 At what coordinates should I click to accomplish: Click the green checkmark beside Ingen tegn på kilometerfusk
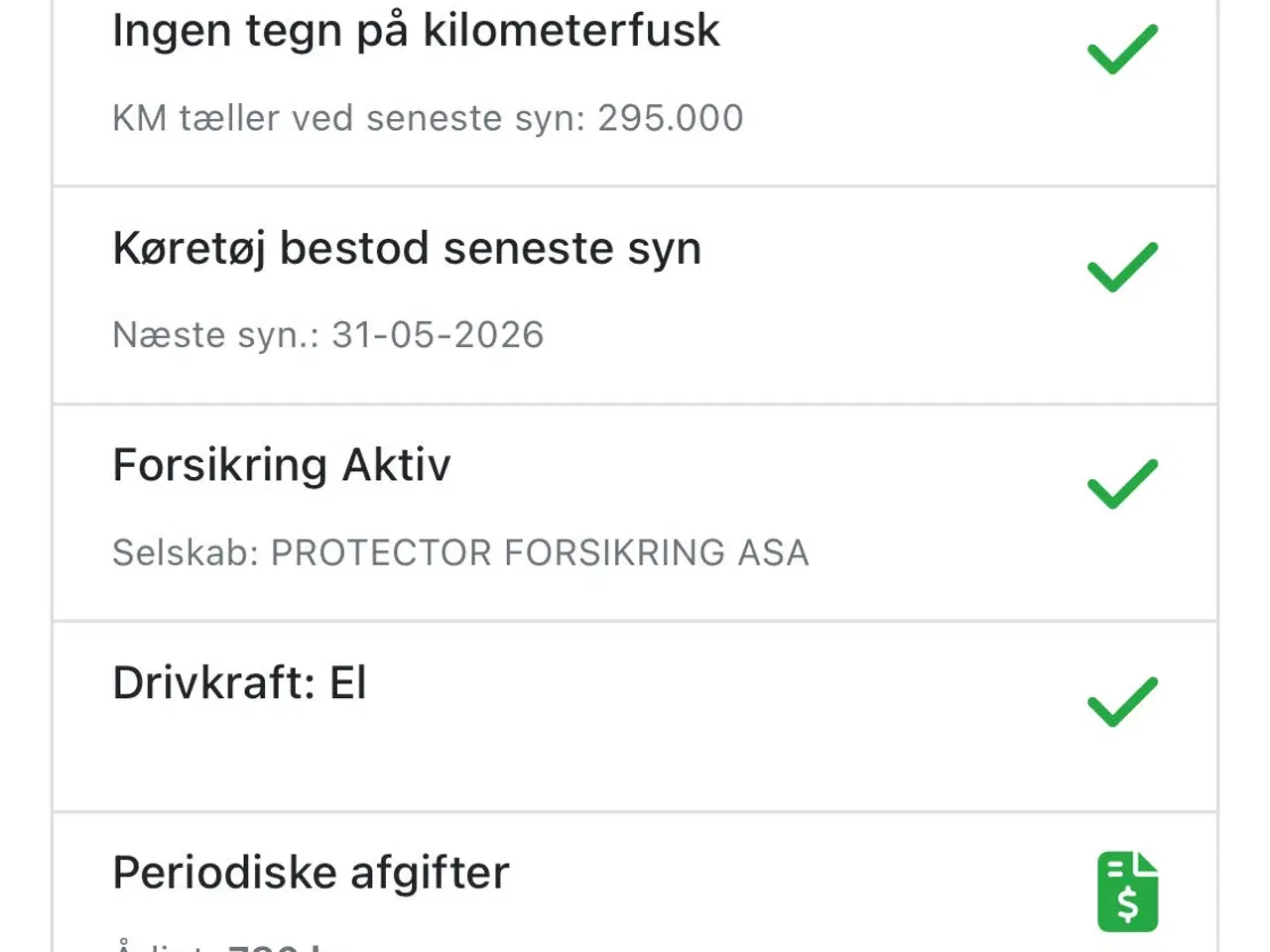(1122, 50)
